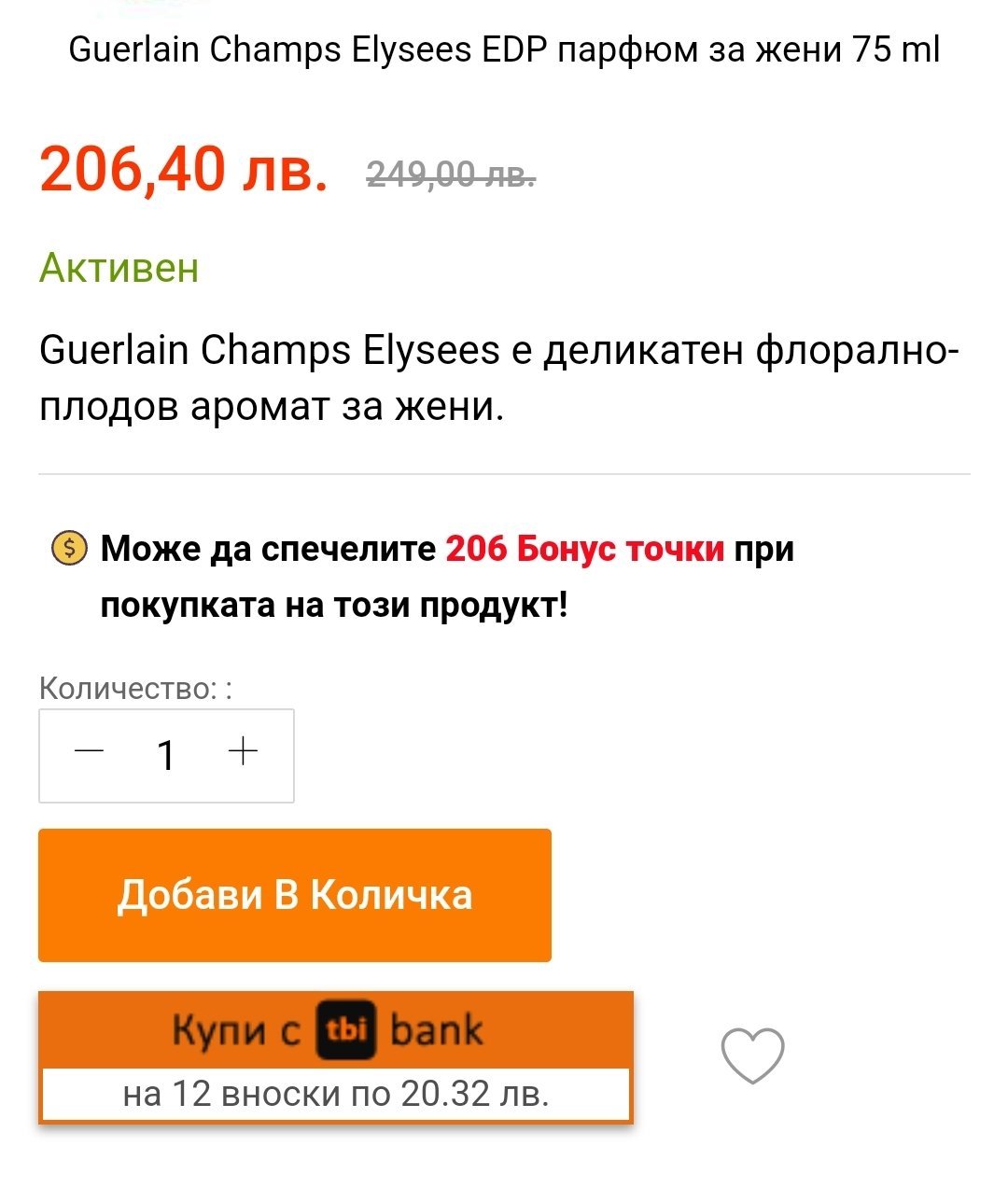The width and height of the screenshot is (1008, 1188).
Task: Click the black tbi logo
Action: [346, 1030]
